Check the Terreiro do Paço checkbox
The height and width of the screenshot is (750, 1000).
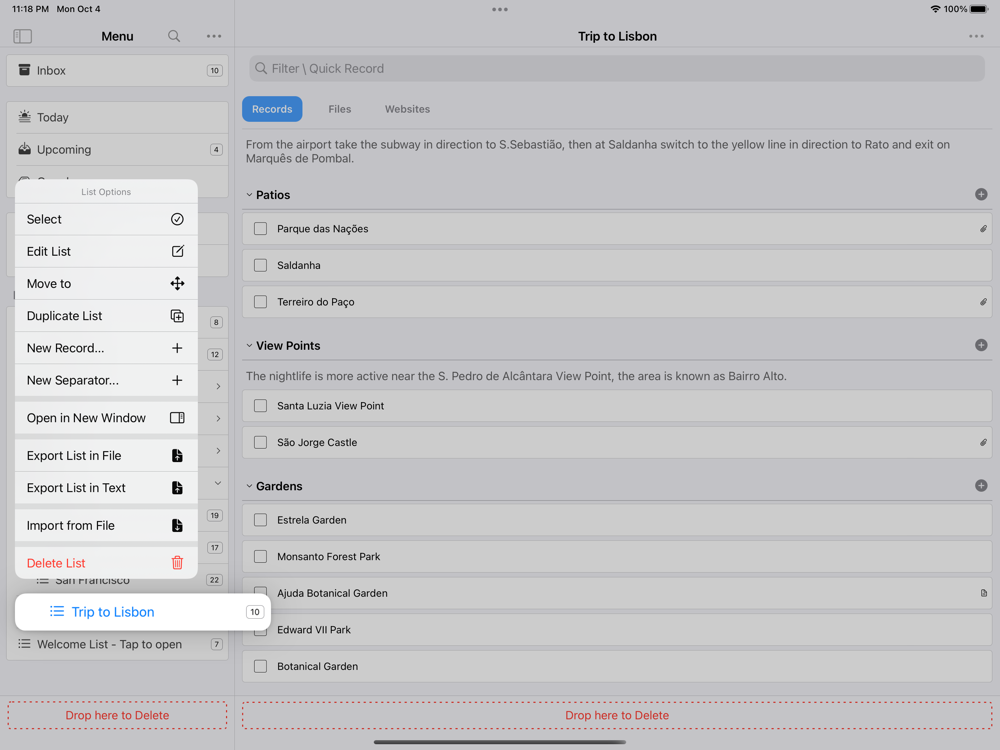tap(260, 302)
